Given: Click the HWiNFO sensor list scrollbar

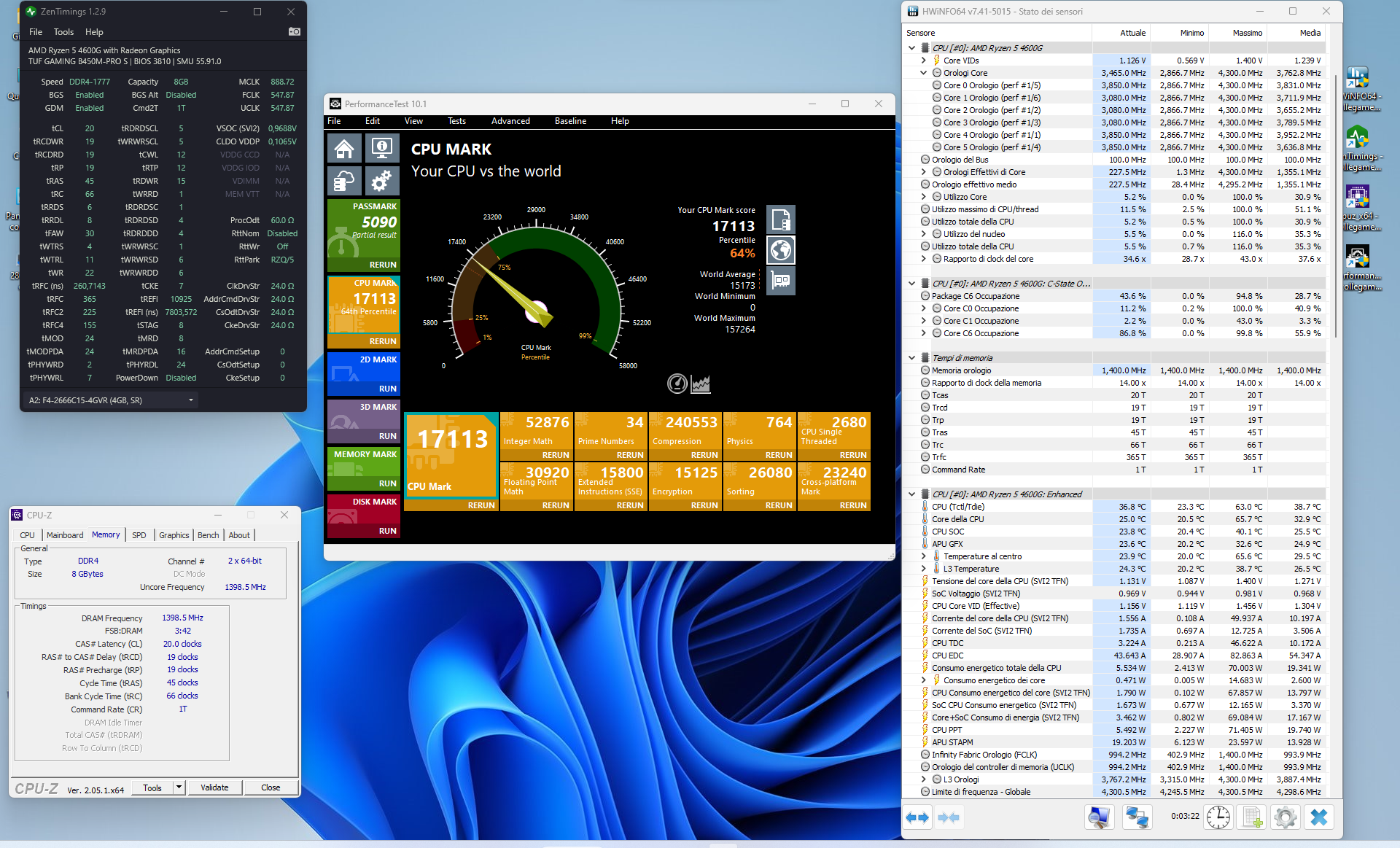Looking at the screenshot, I should tap(1336, 204).
